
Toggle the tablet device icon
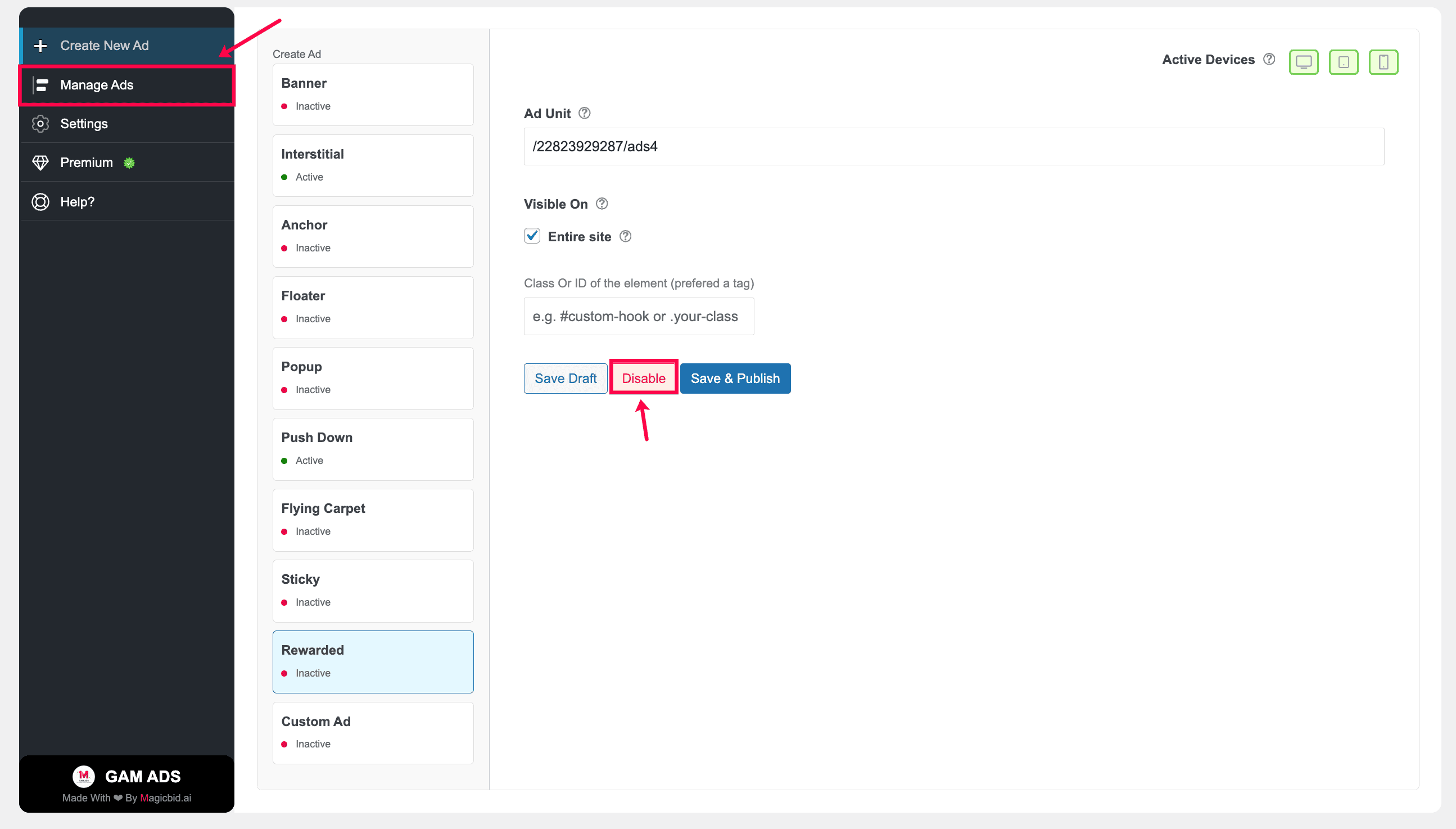[1344, 61]
